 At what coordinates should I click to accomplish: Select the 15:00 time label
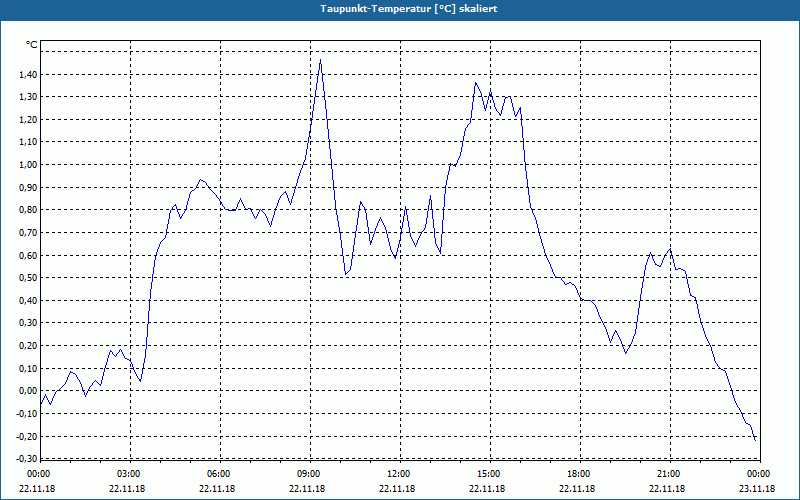coord(489,474)
